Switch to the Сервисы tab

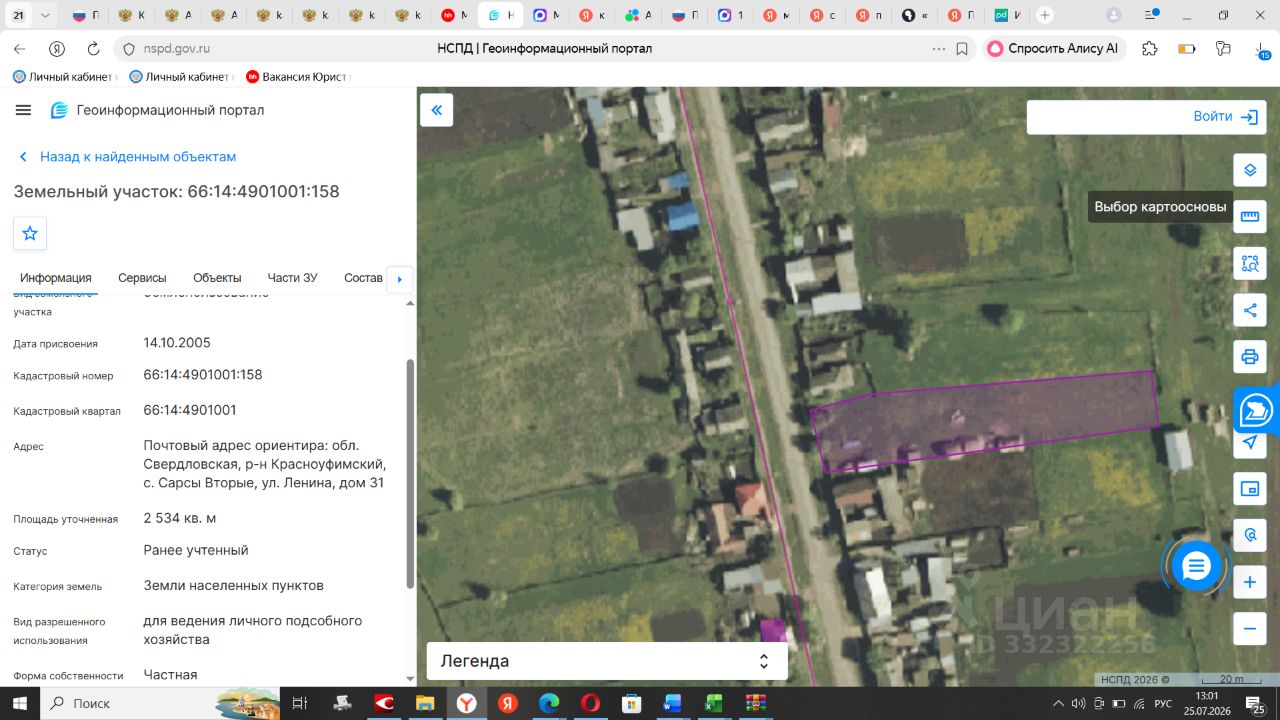point(142,278)
